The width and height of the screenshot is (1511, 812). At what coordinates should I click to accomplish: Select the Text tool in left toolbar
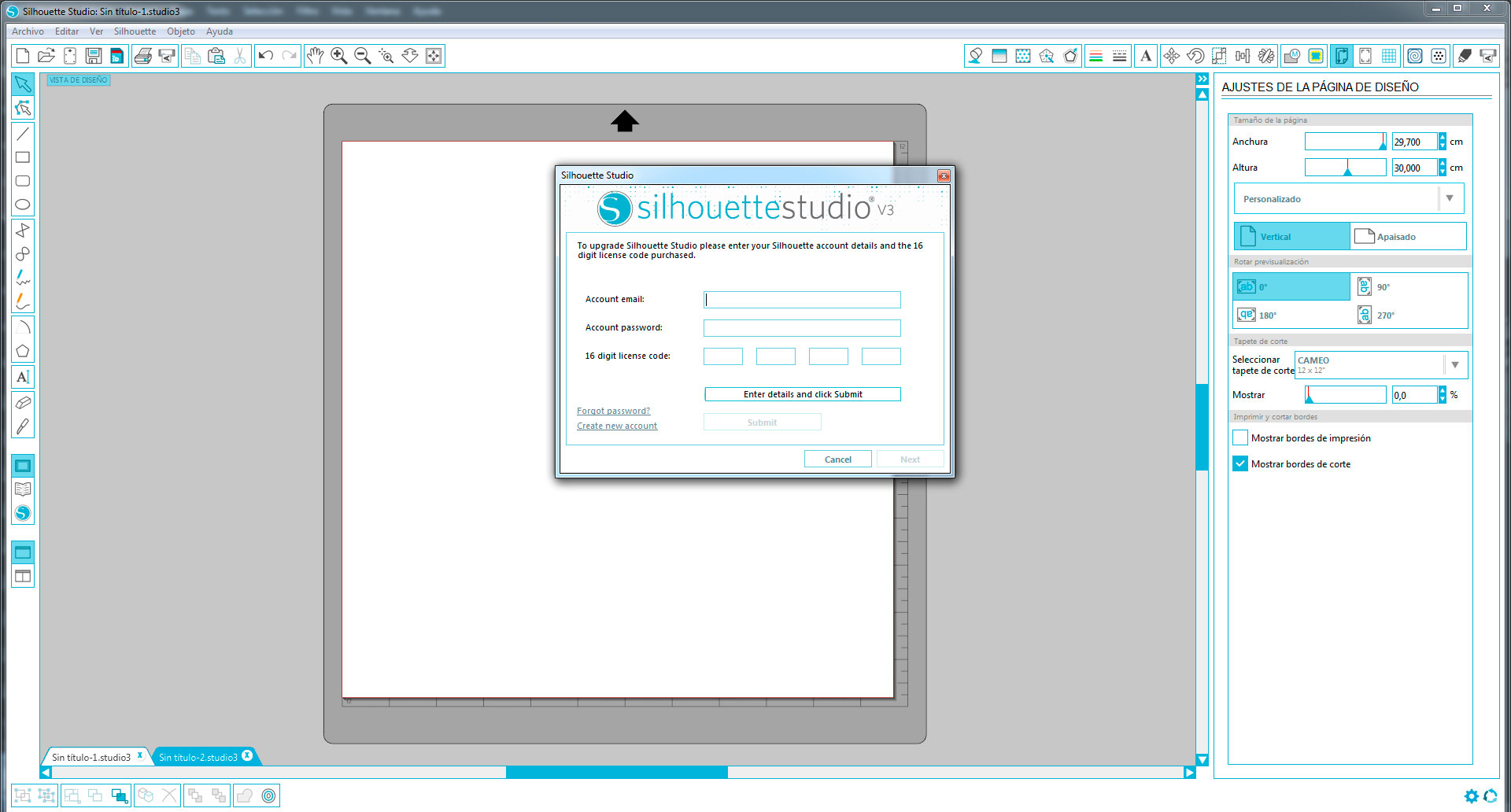pos(23,377)
